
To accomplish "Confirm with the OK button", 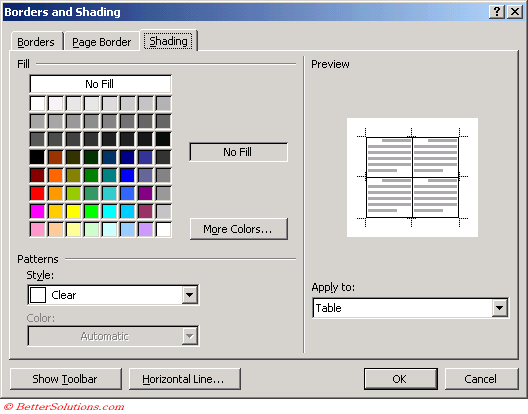I will [401, 379].
